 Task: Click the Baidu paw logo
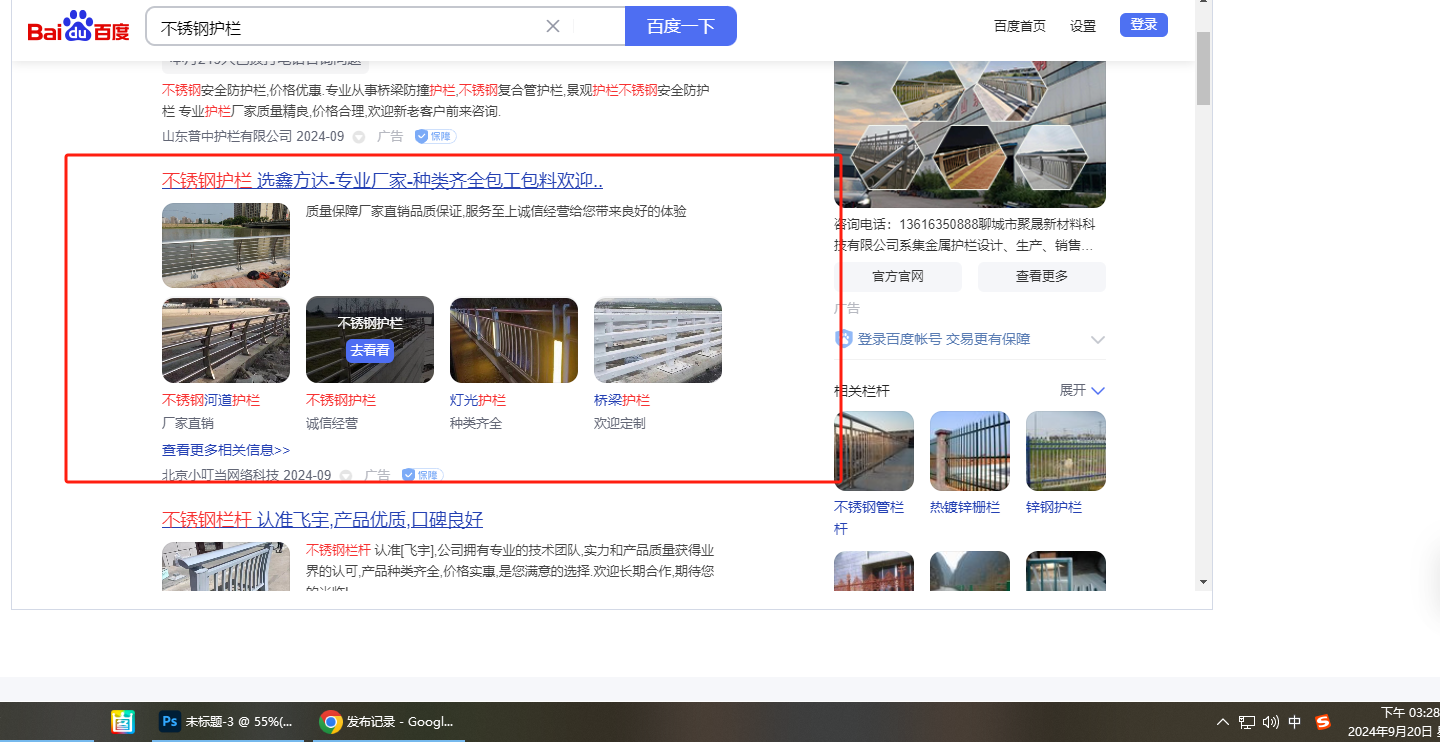click(78, 27)
